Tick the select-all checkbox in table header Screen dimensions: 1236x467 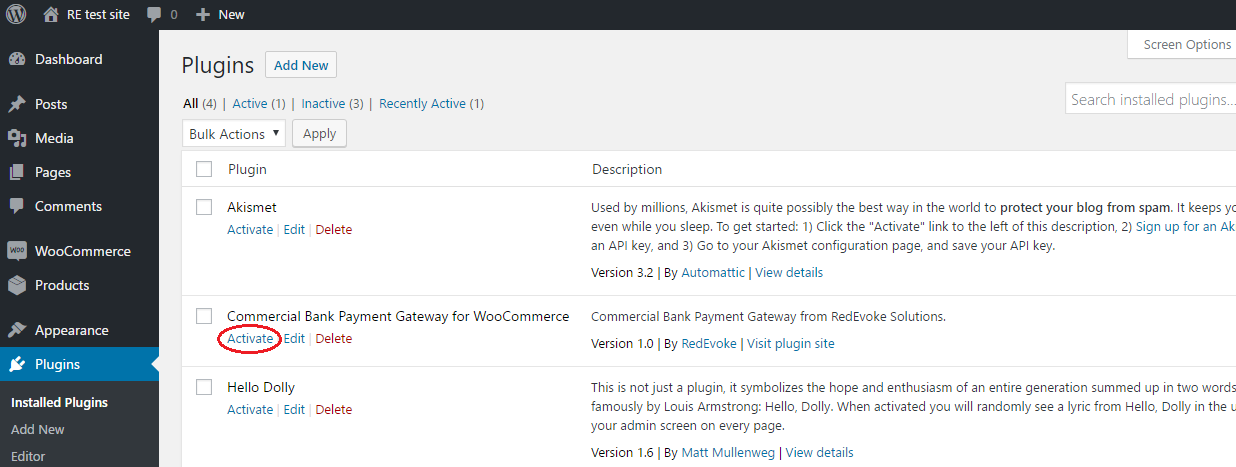(x=204, y=169)
